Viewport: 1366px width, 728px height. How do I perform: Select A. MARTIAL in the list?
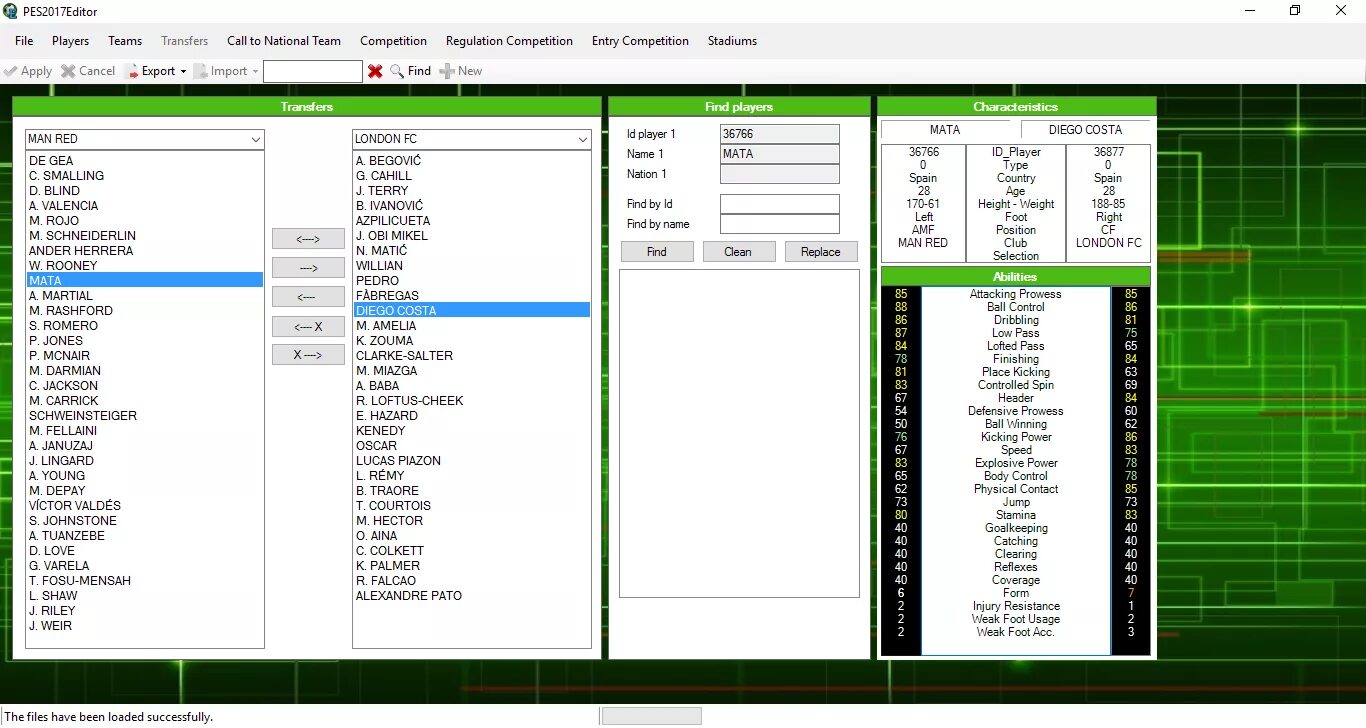[145, 296]
